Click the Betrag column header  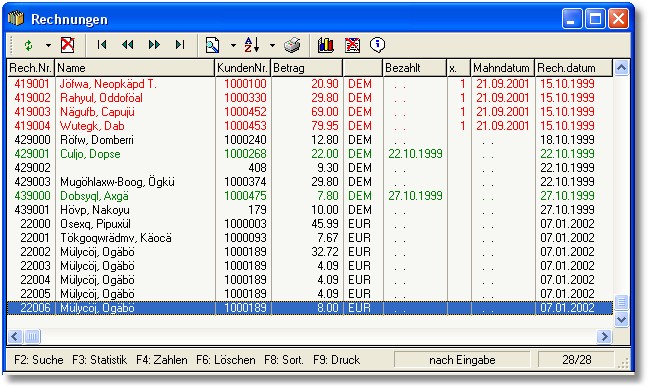click(x=307, y=68)
